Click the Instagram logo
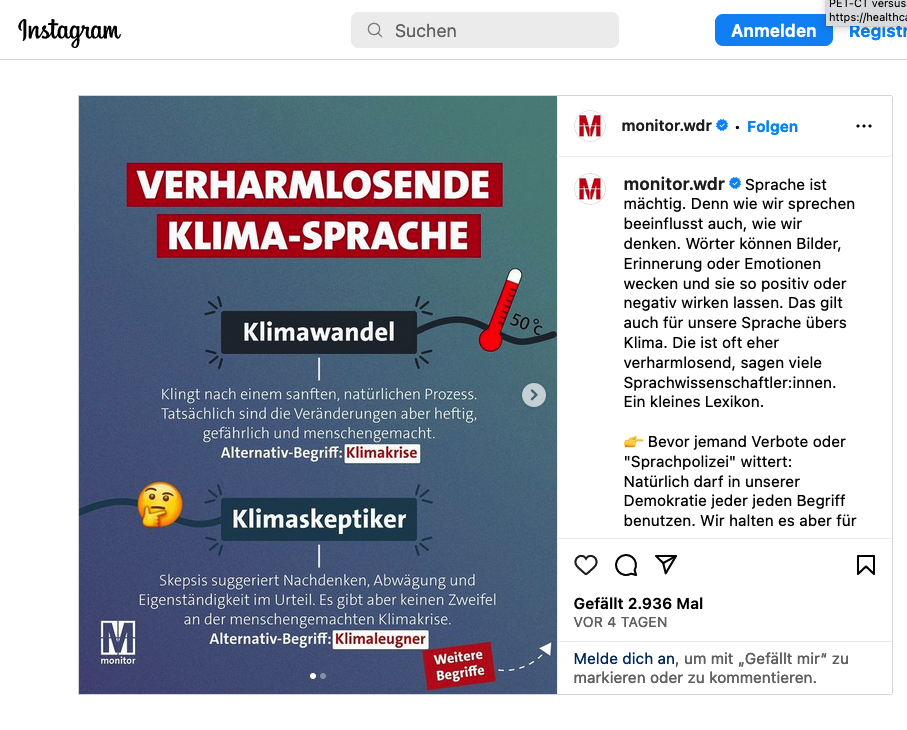Screen dimensions: 907x730 coord(69,31)
